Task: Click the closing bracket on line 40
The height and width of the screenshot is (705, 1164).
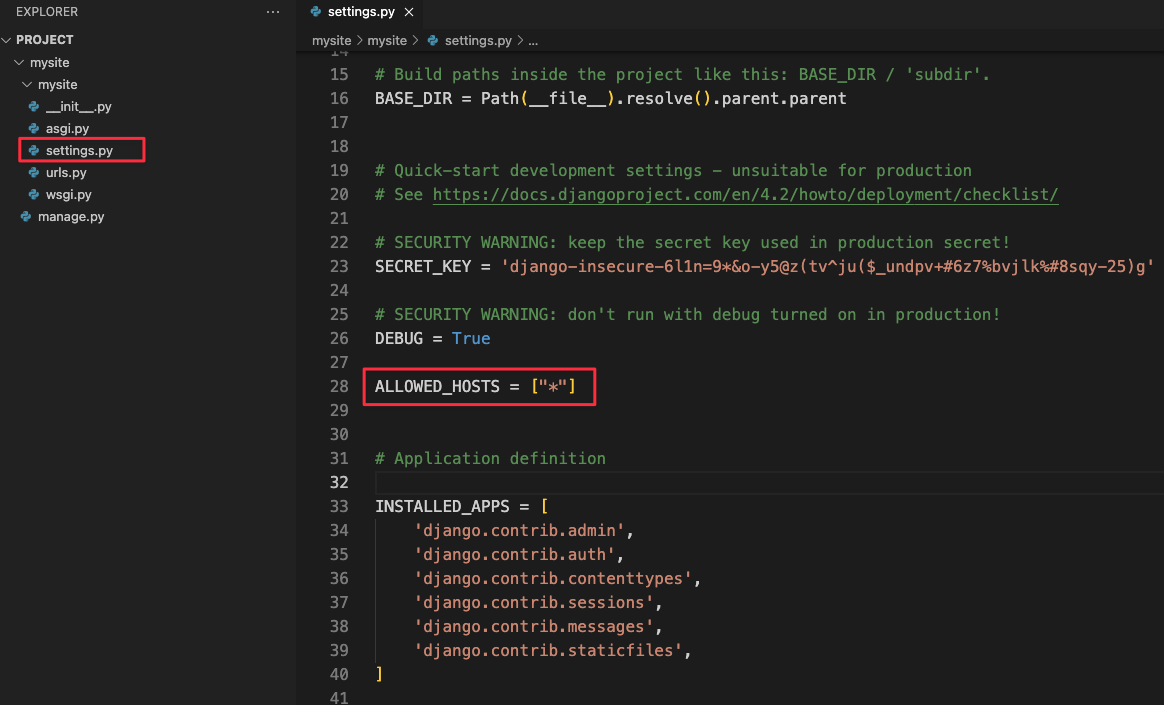Action: [379, 675]
